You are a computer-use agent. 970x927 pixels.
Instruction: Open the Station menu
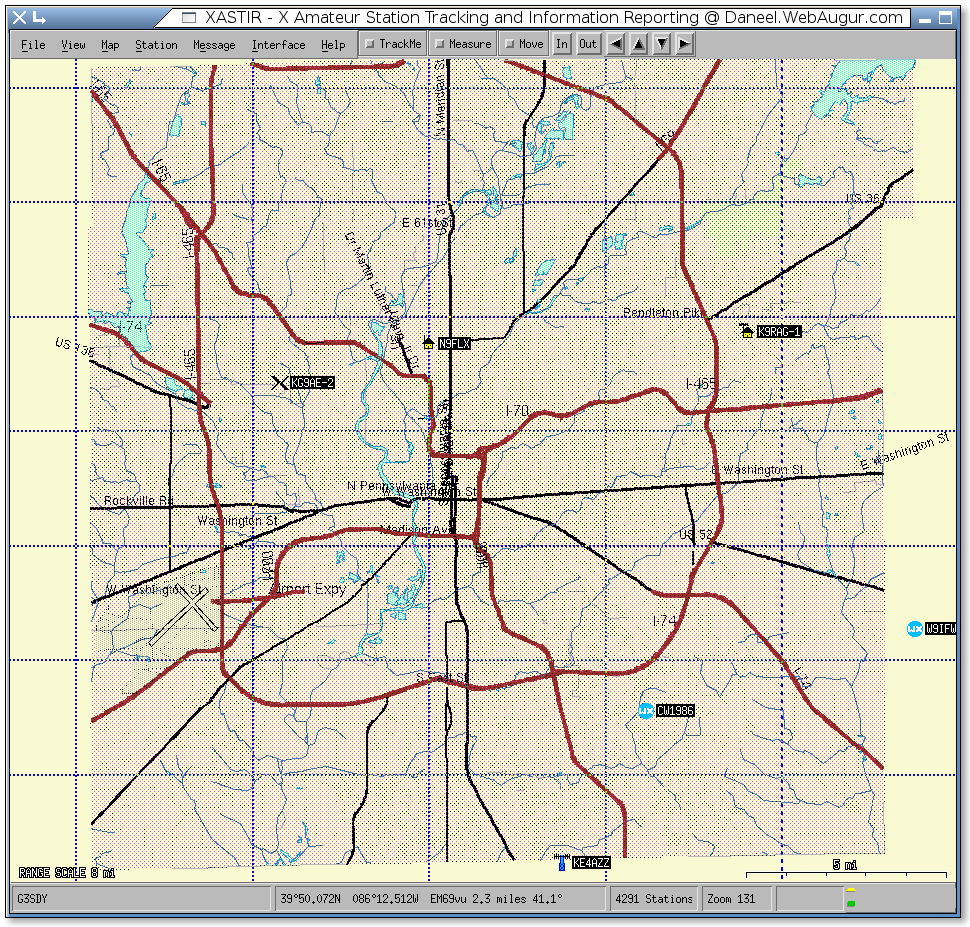(x=156, y=45)
